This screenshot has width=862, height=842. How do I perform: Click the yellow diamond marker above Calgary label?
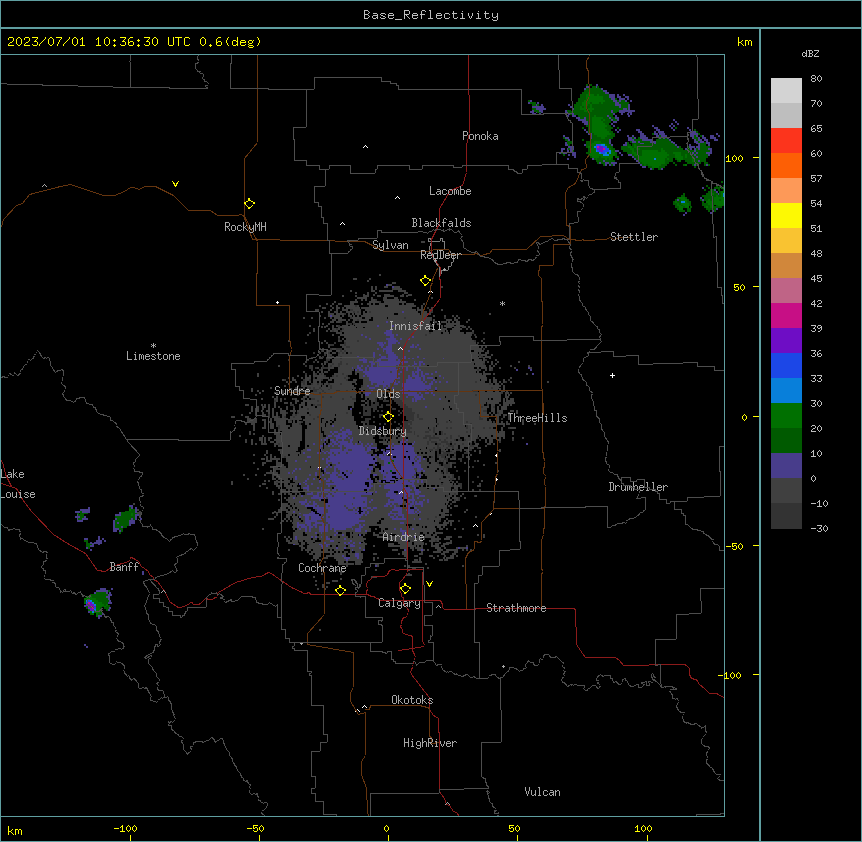pos(405,589)
